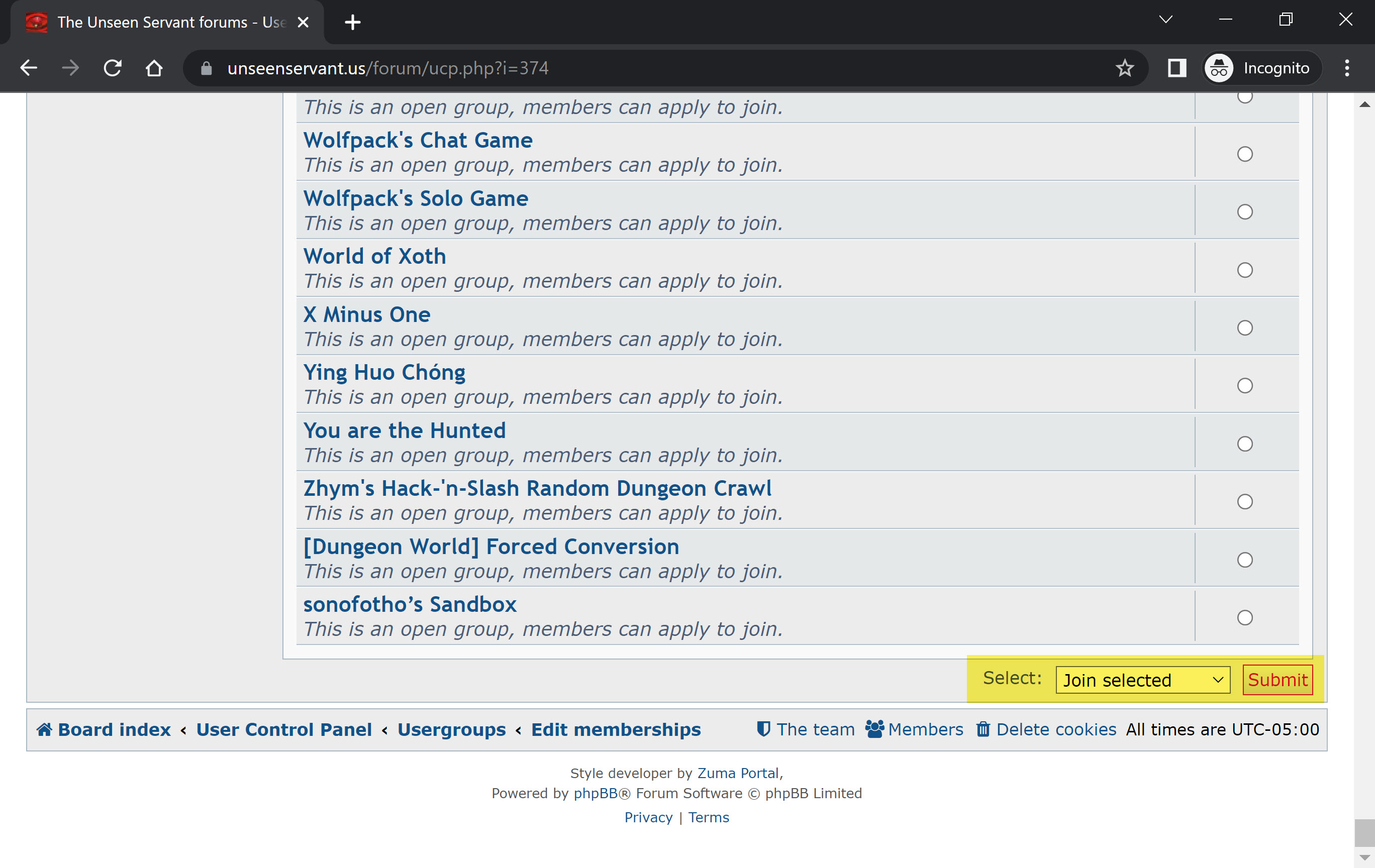Open the Wolfpack's Chat Game group link

click(x=418, y=140)
